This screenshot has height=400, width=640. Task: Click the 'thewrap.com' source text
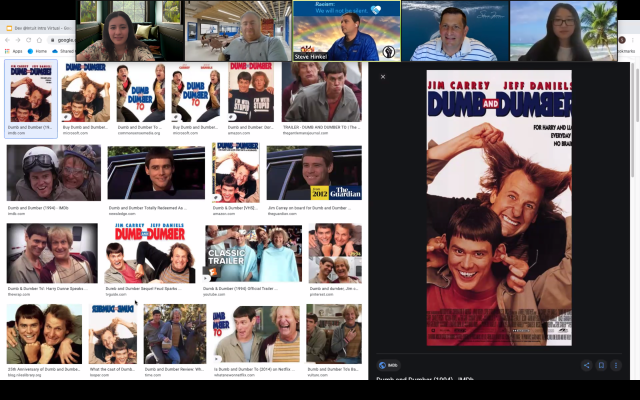[19, 294]
